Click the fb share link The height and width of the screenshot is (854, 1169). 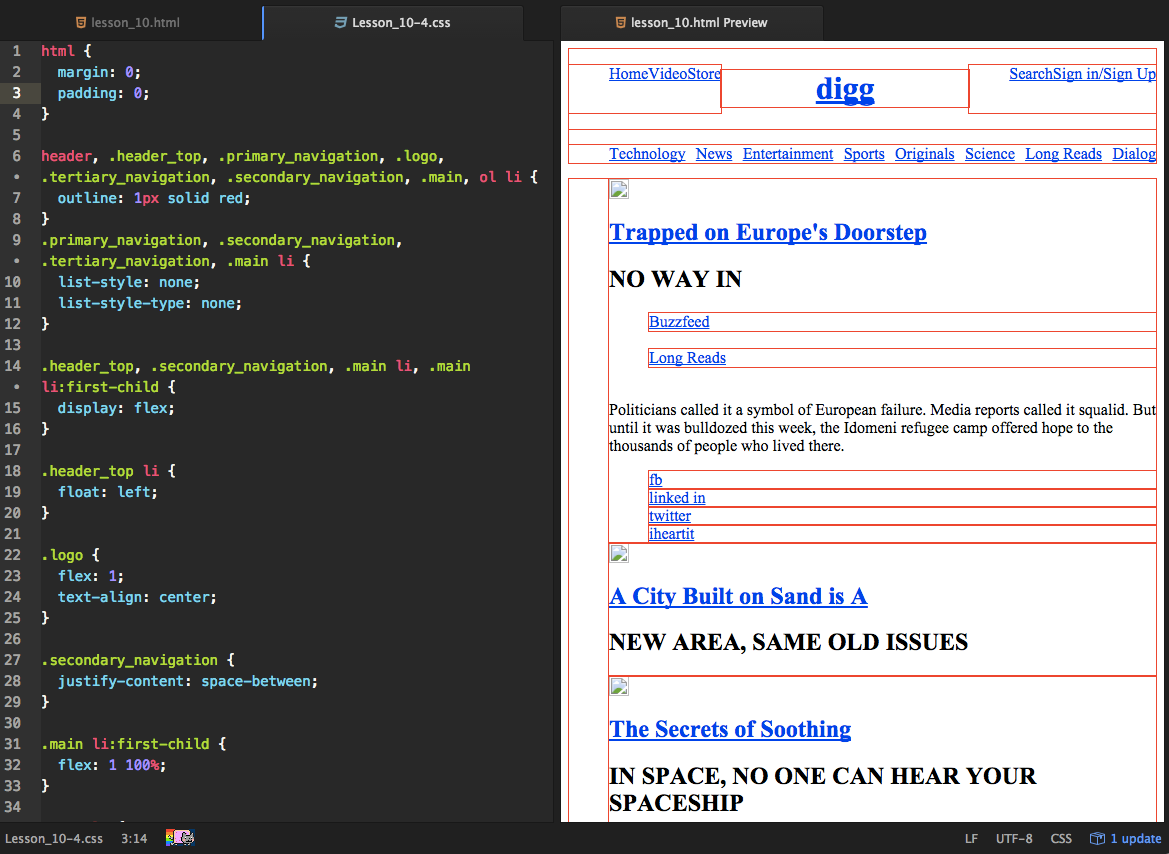pos(655,480)
